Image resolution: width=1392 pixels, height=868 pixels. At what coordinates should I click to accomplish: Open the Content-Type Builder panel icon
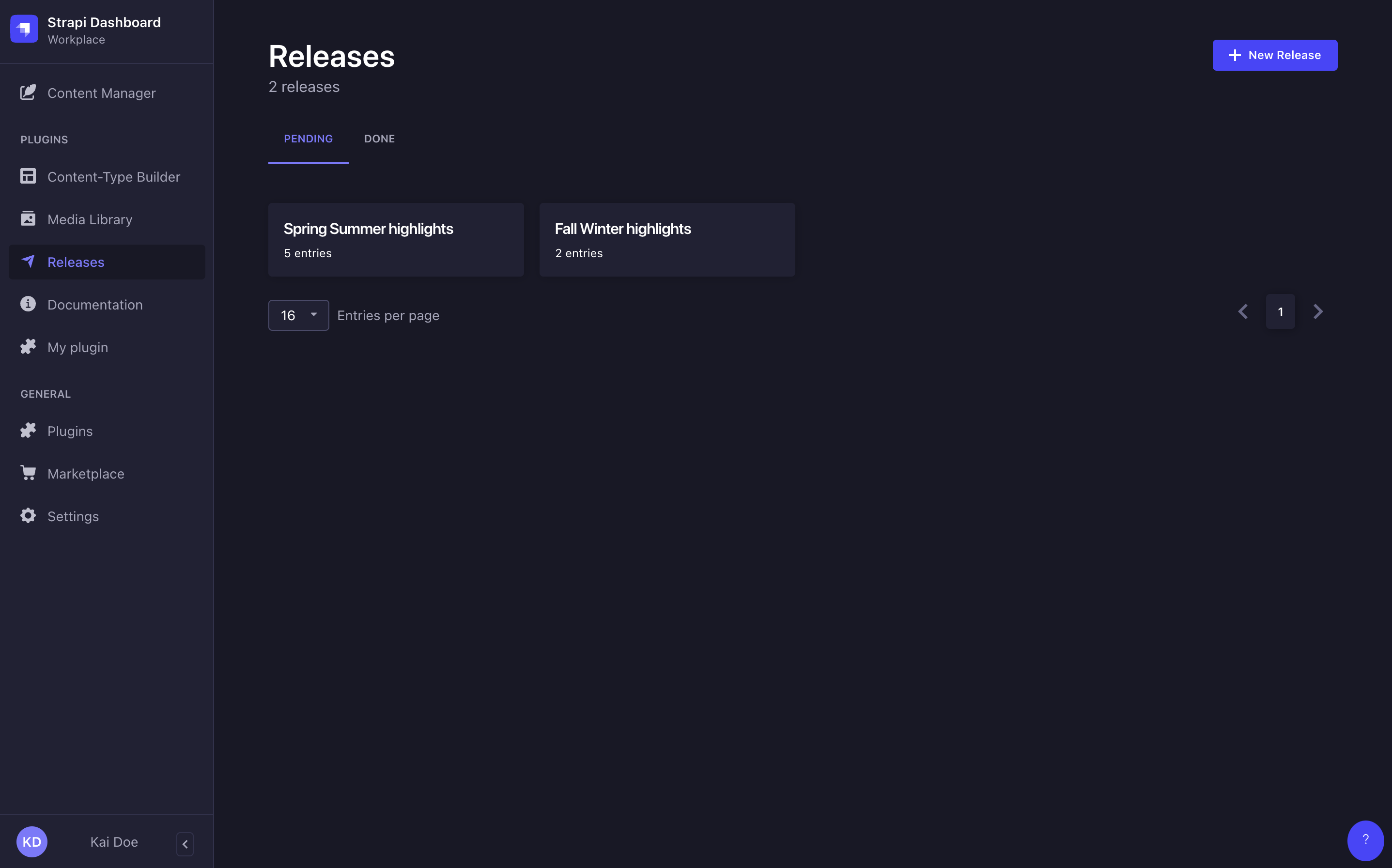[x=28, y=176]
